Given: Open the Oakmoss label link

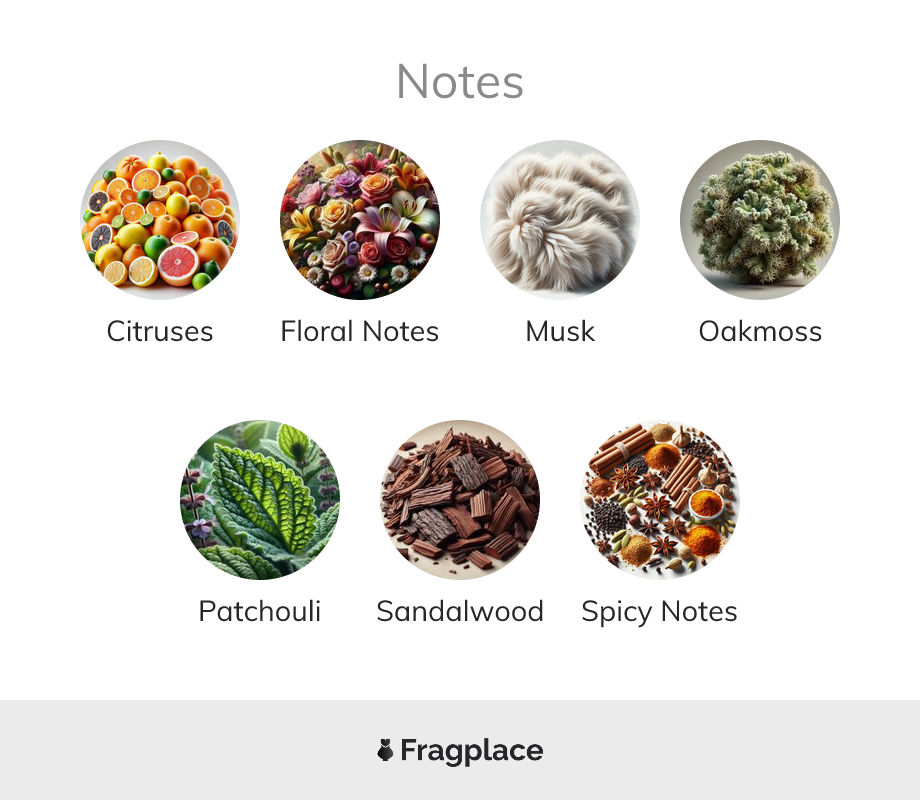Looking at the screenshot, I should [x=760, y=331].
